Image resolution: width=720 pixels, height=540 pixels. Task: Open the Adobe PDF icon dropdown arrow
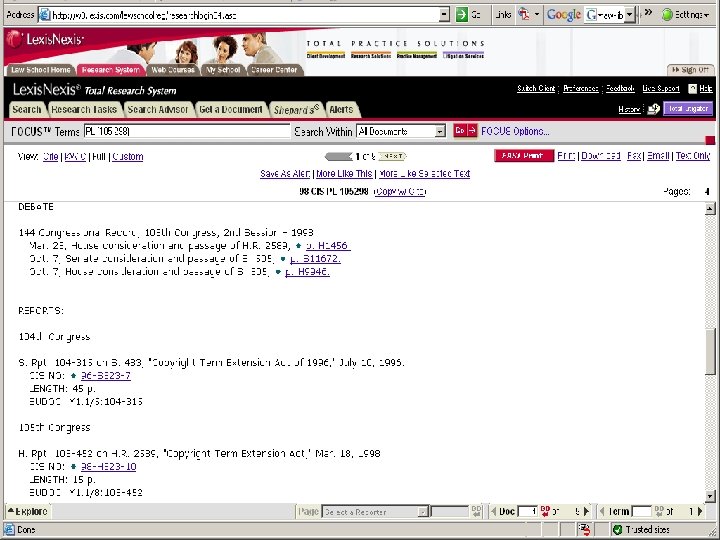[536, 15]
